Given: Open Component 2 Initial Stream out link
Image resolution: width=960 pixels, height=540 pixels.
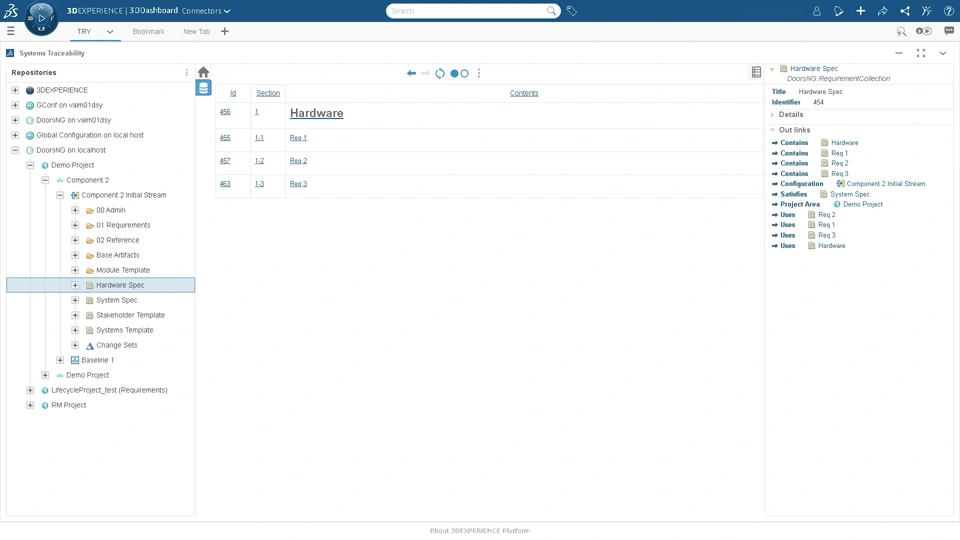Looking at the screenshot, I should (x=885, y=184).
